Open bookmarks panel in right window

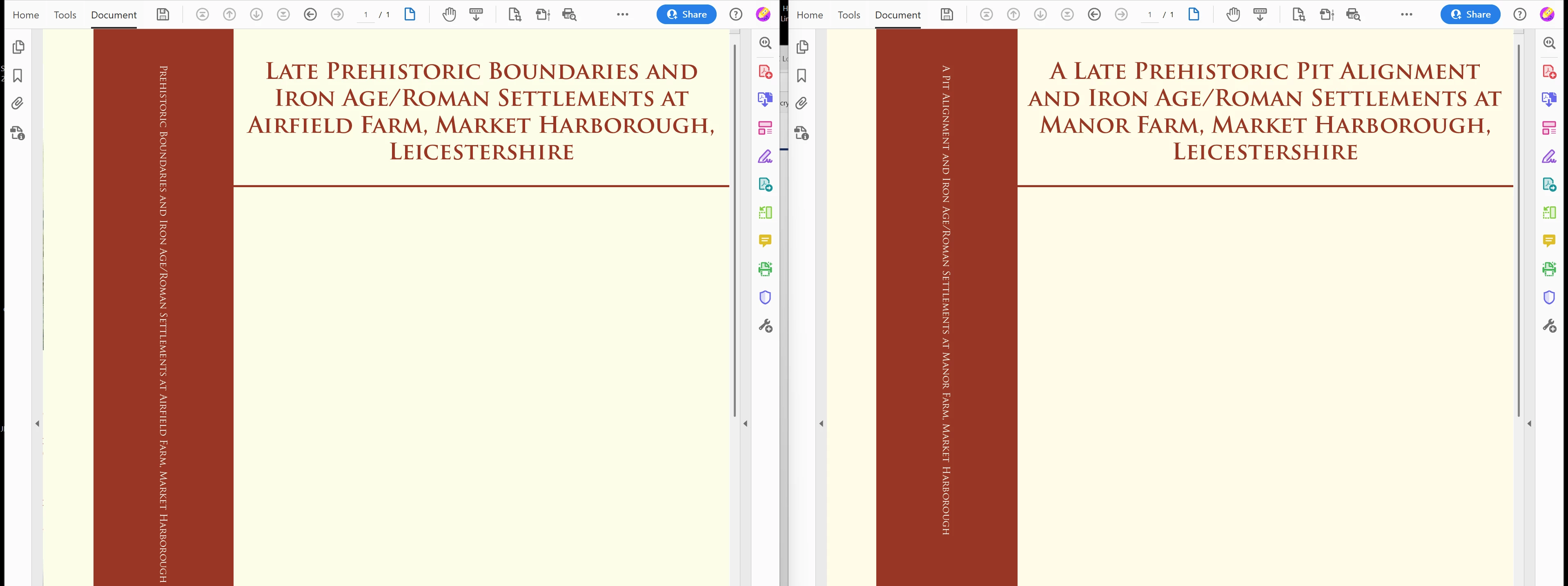[x=802, y=76]
